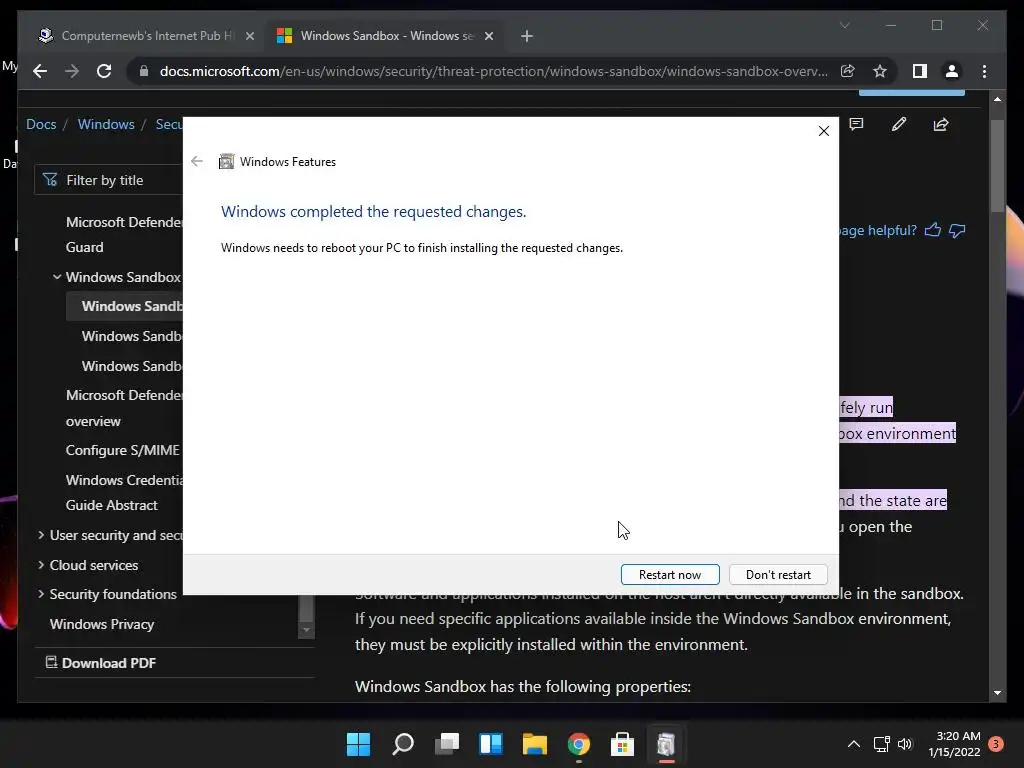The height and width of the screenshot is (768, 1024).
Task: Click network icon in system tray
Action: [882, 744]
